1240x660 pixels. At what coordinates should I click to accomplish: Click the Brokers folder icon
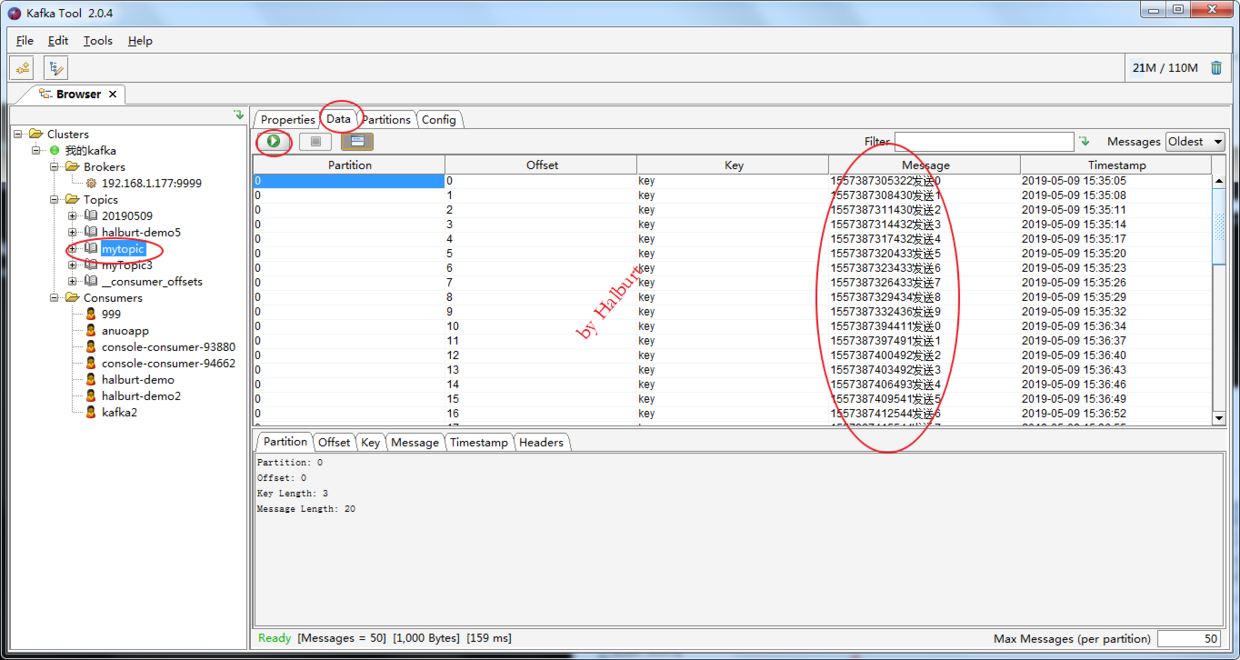[x=72, y=167]
